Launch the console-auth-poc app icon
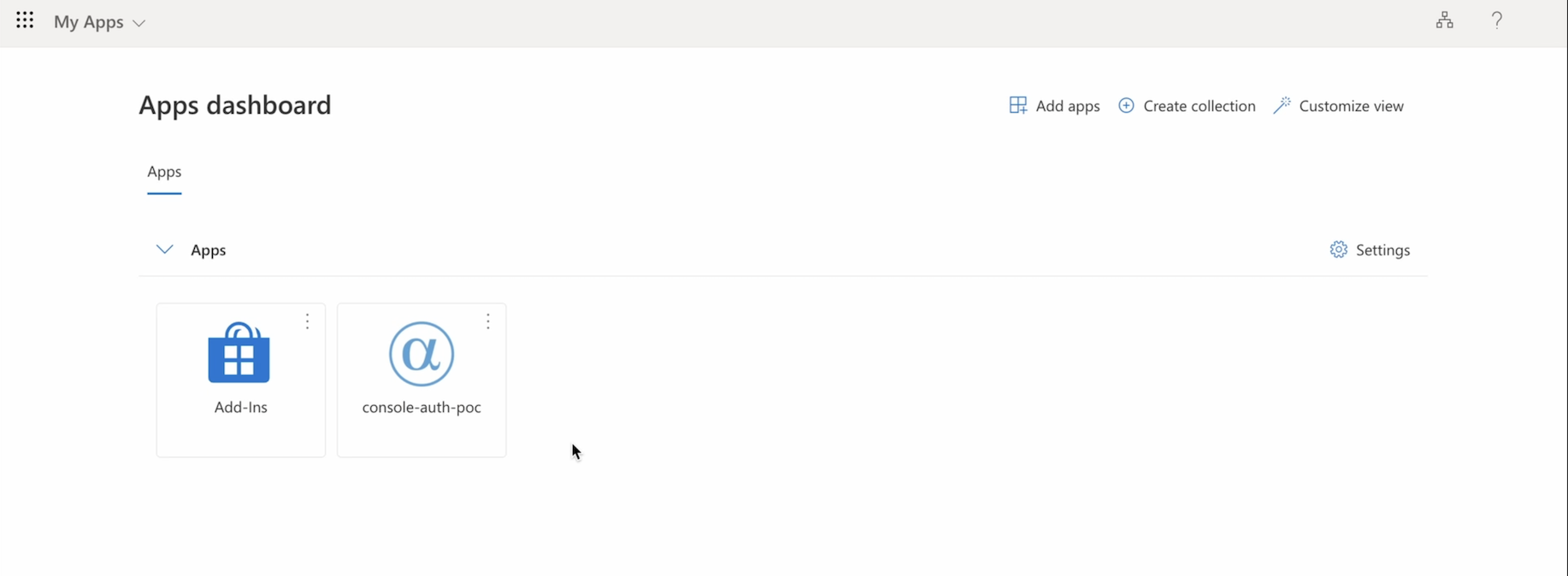The image size is (1568, 576). pos(421,354)
